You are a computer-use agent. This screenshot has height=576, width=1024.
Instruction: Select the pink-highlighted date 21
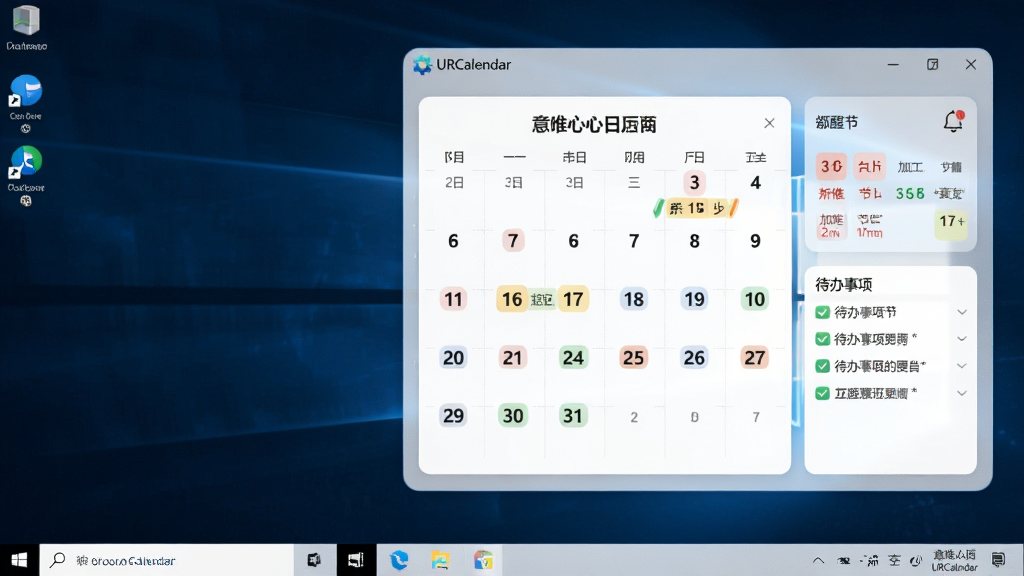point(513,357)
